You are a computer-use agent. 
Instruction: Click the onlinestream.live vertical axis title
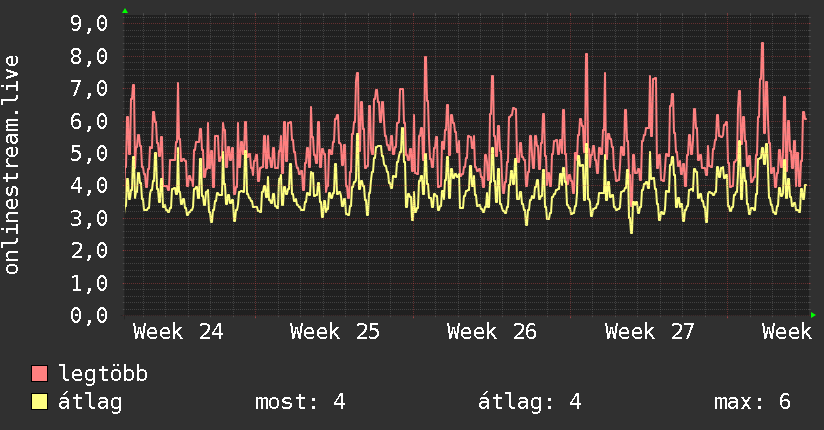point(11,165)
